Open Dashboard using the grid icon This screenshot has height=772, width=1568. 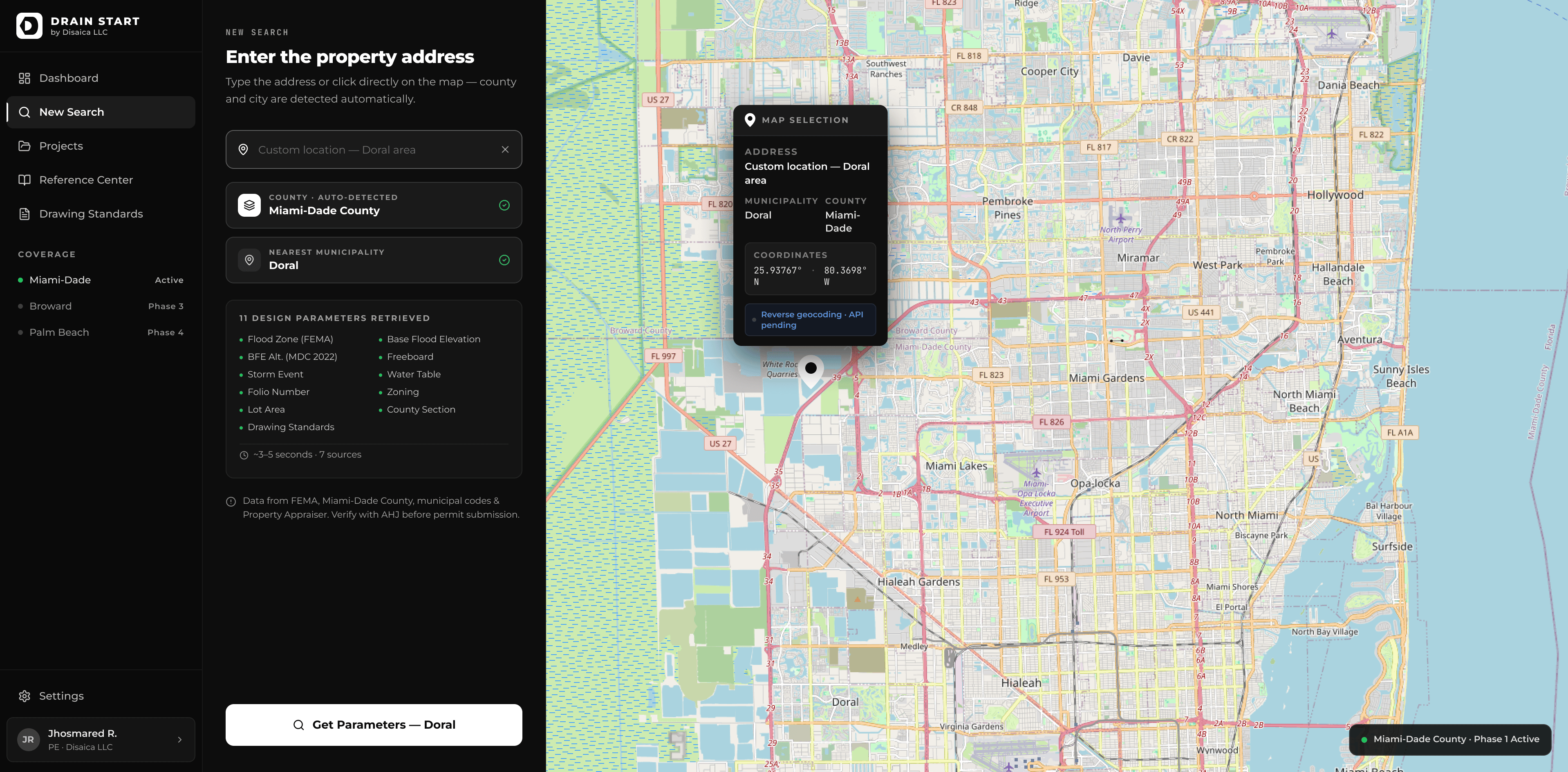click(25, 78)
